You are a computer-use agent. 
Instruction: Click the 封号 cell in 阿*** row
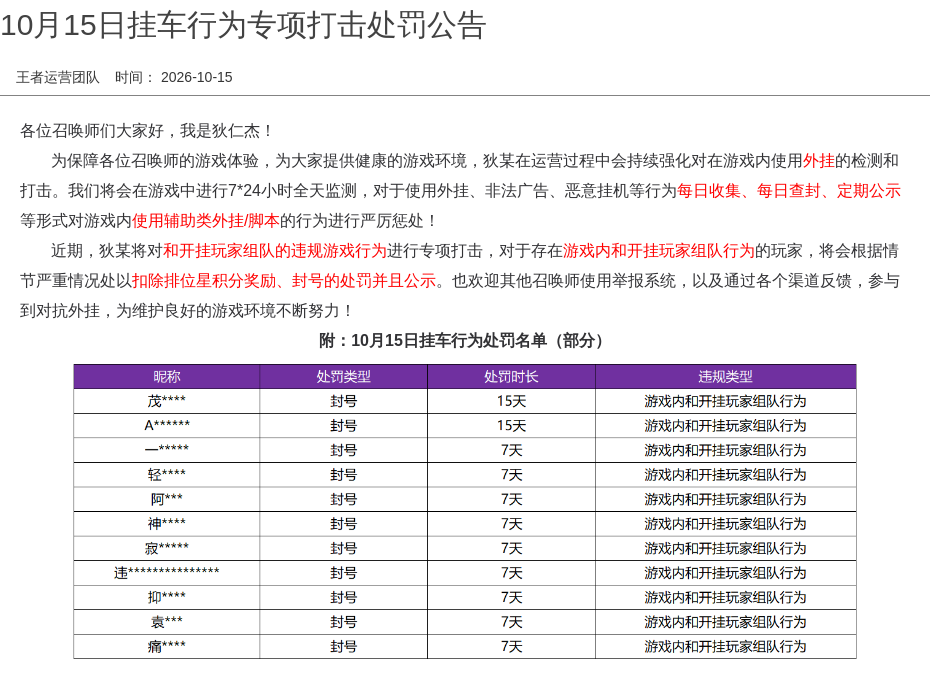[343, 500]
